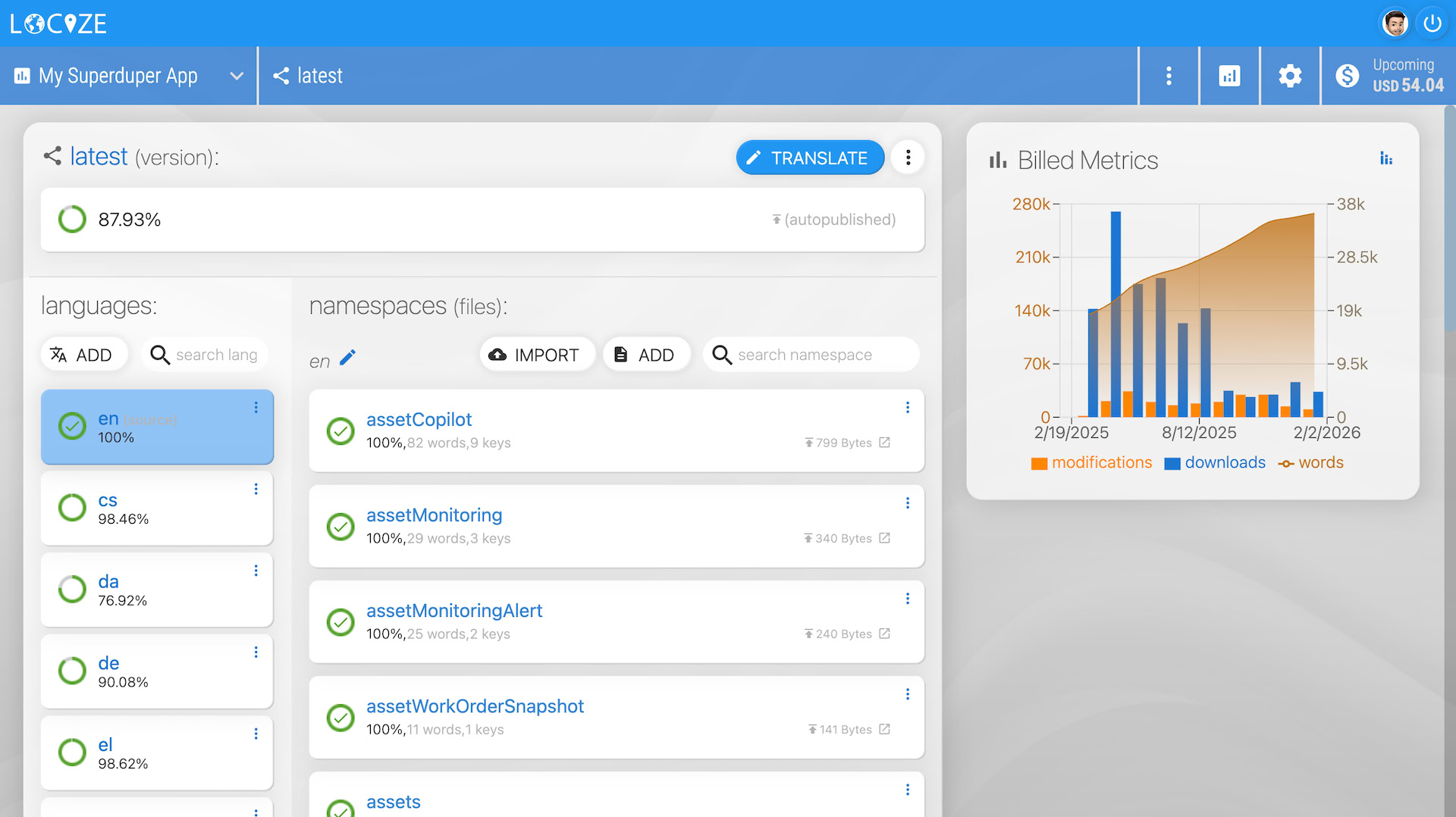Click the TRANSLATE button

810,158
